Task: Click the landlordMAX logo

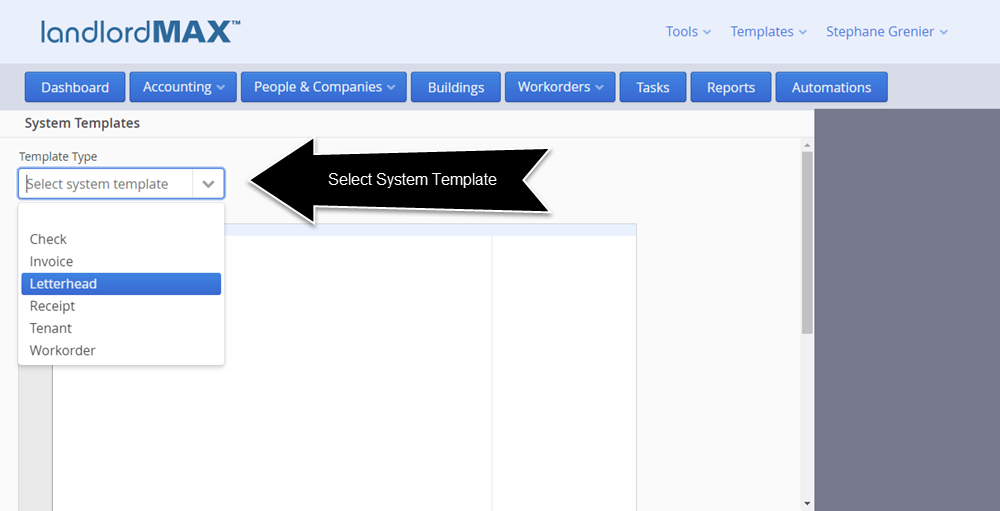Action: [141, 31]
